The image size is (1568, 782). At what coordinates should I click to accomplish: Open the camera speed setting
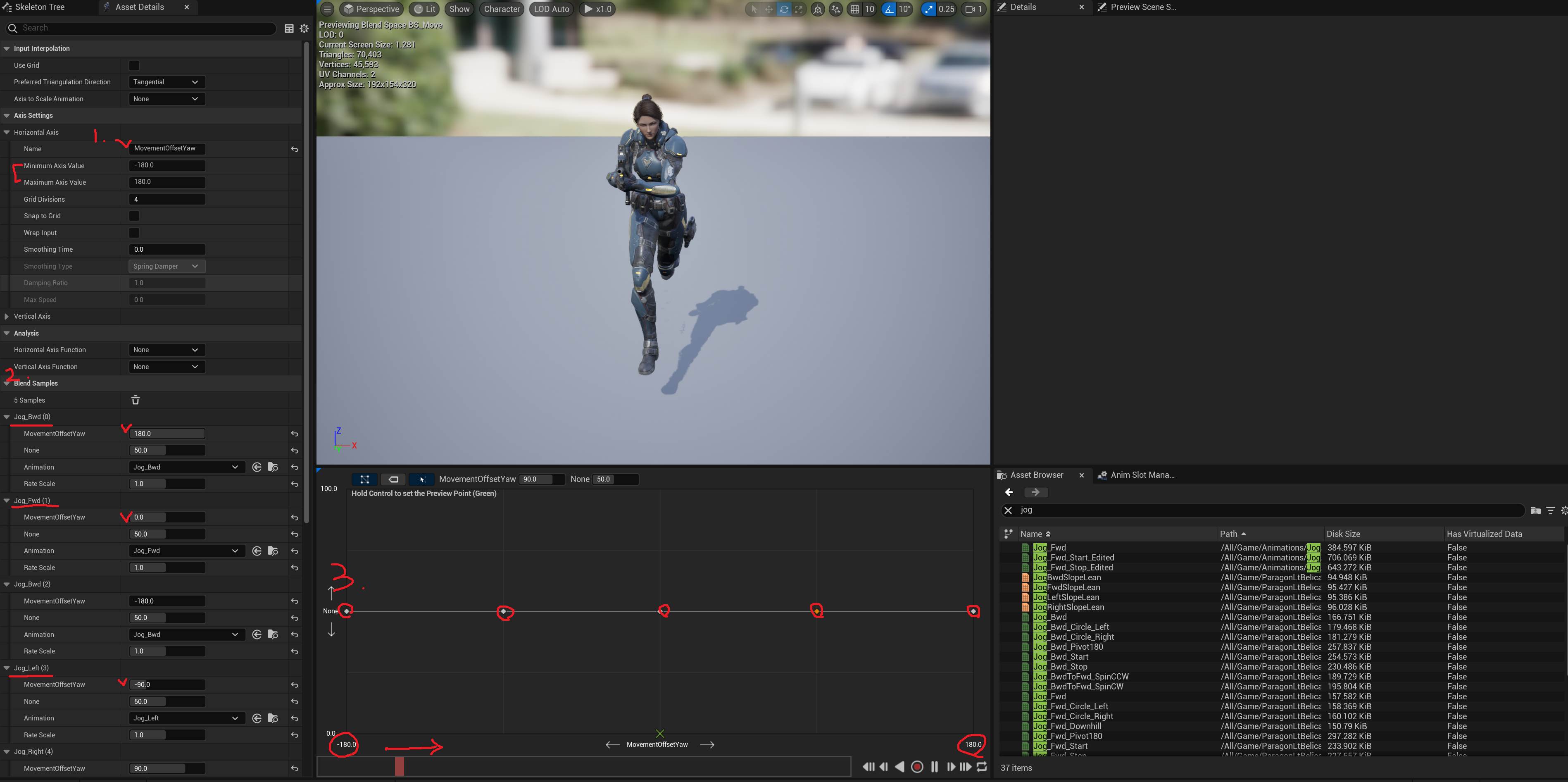point(973,9)
